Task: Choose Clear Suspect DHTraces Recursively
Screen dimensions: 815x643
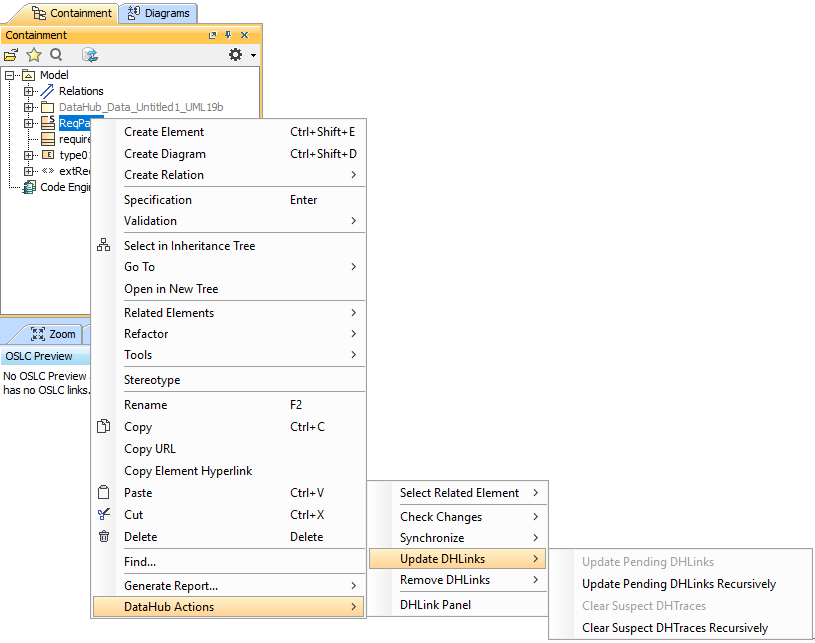Action: pyautogui.click(x=681, y=628)
